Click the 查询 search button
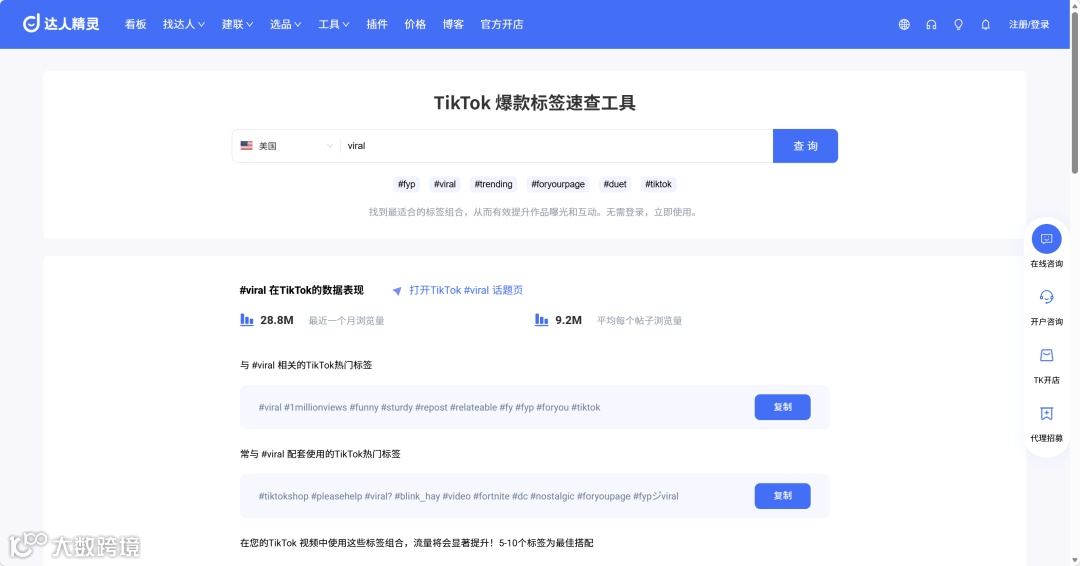Viewport: 1080px width, 566px height. (805, 146)
